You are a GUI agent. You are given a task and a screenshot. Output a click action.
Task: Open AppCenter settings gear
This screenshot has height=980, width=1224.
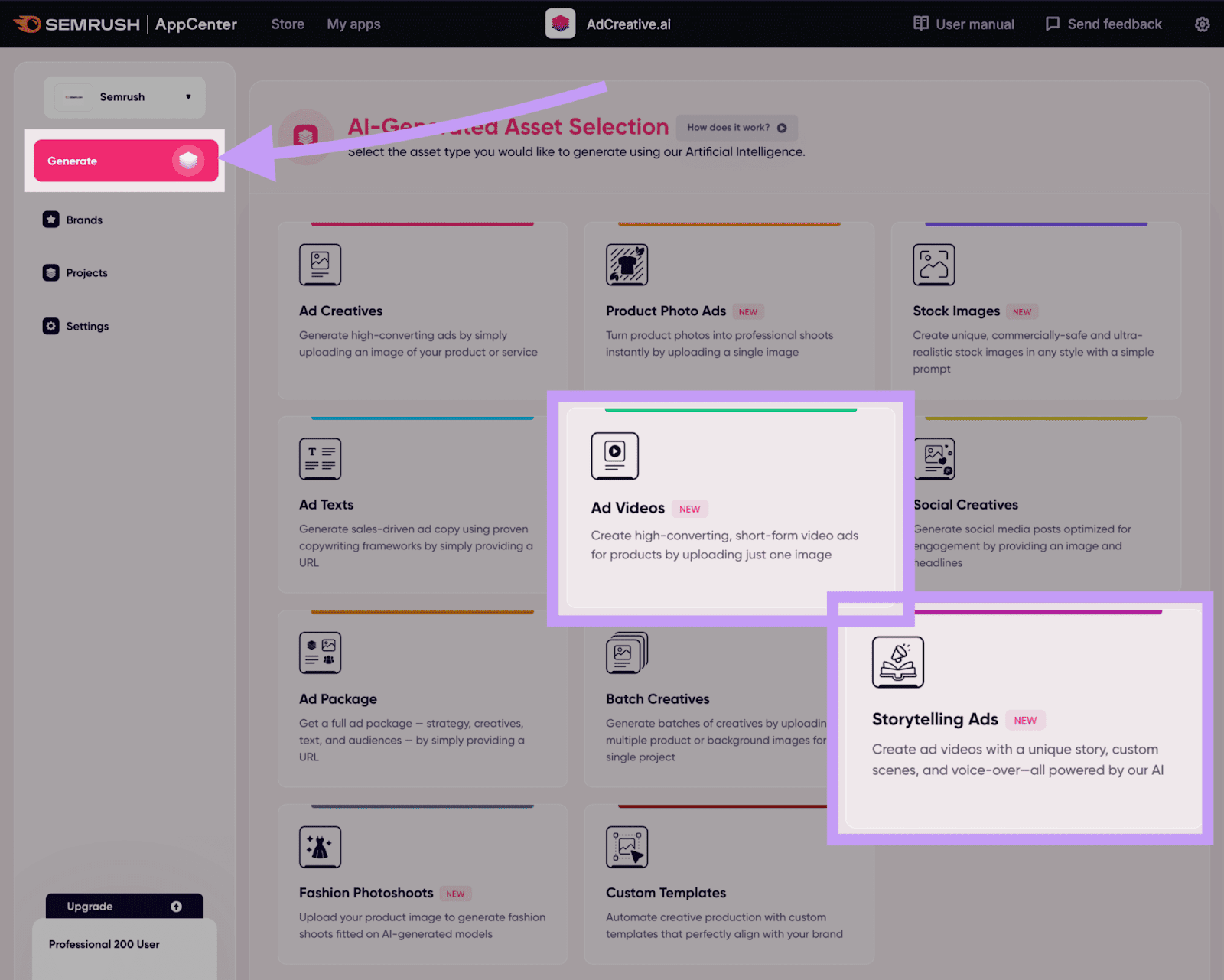click(x=1201, y=24)
